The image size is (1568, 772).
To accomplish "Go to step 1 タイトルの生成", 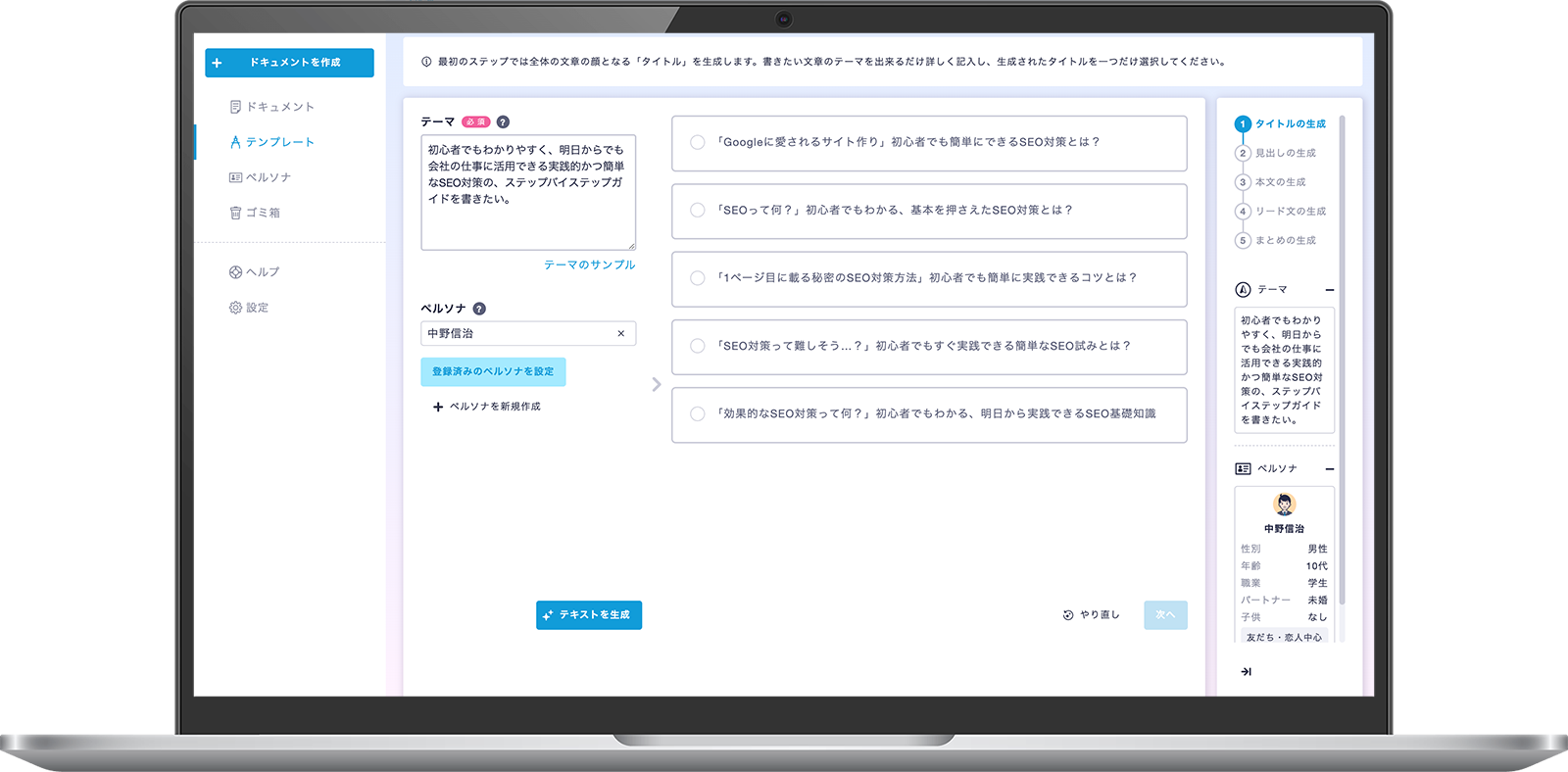I will click(x=1280, y=124).
